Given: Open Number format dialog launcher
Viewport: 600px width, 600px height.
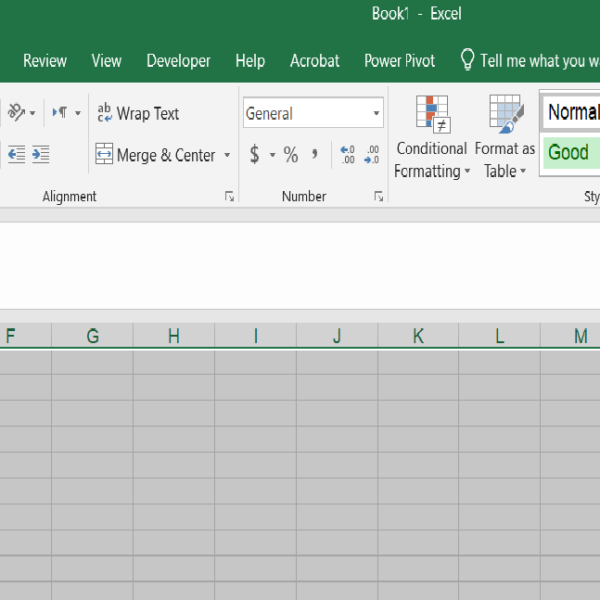Looking at the screenshot, I should (378, 196).
